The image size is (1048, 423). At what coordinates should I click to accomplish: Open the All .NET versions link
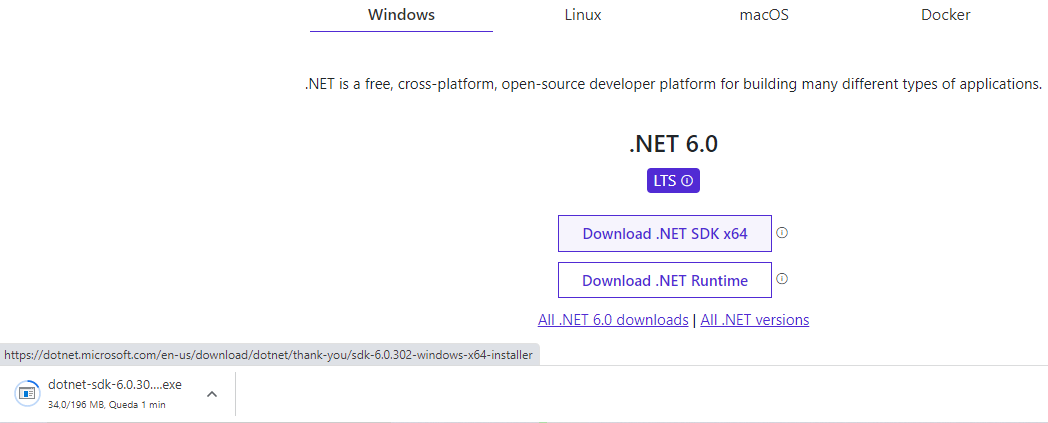click(755, 320)
